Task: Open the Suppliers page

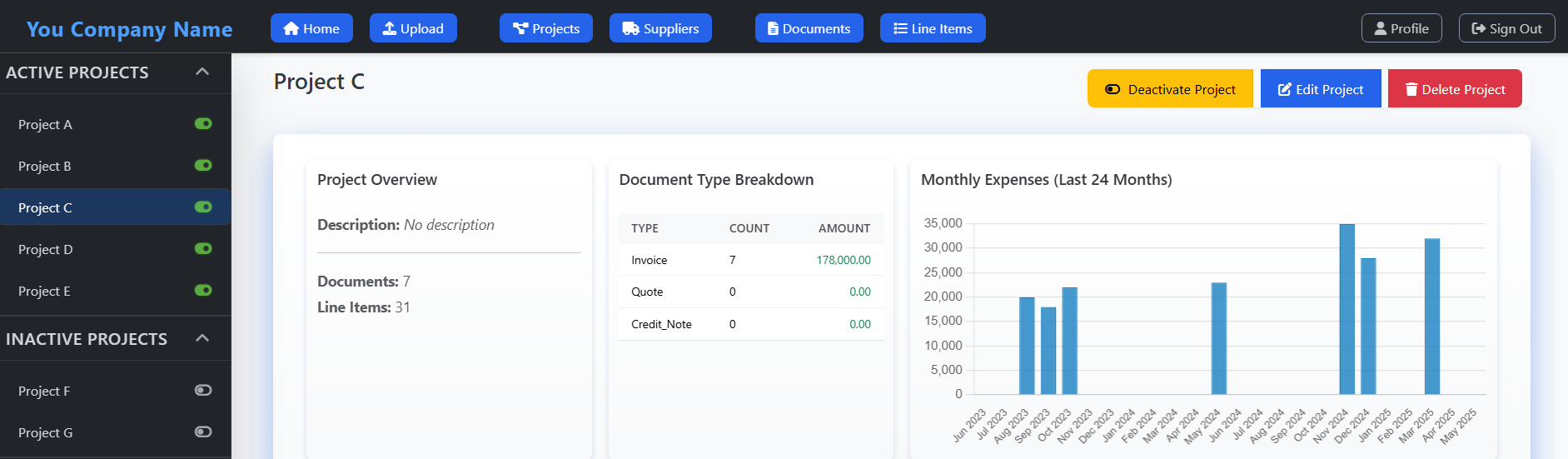Action: click(x=660, y=28)
